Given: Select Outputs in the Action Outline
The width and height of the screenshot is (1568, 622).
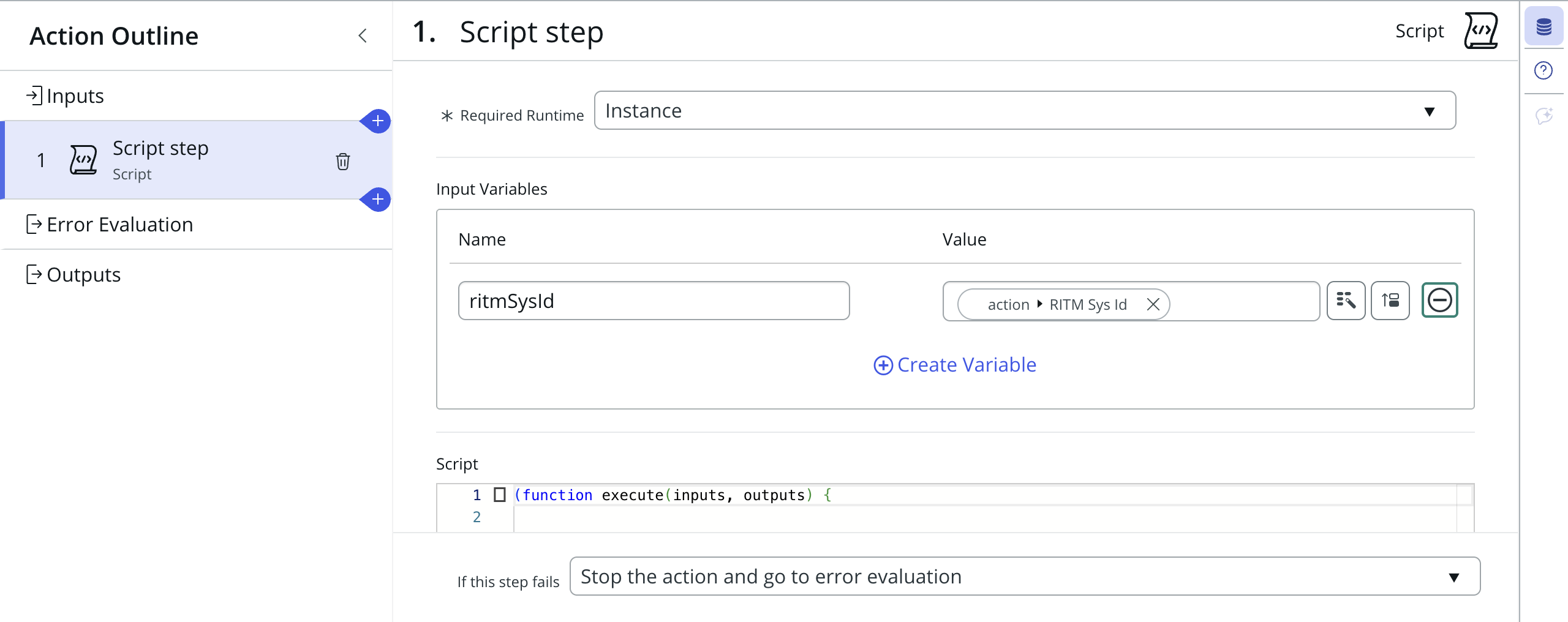Looking at the screenshot, I should pyautogui.click(x=83, y=275).
